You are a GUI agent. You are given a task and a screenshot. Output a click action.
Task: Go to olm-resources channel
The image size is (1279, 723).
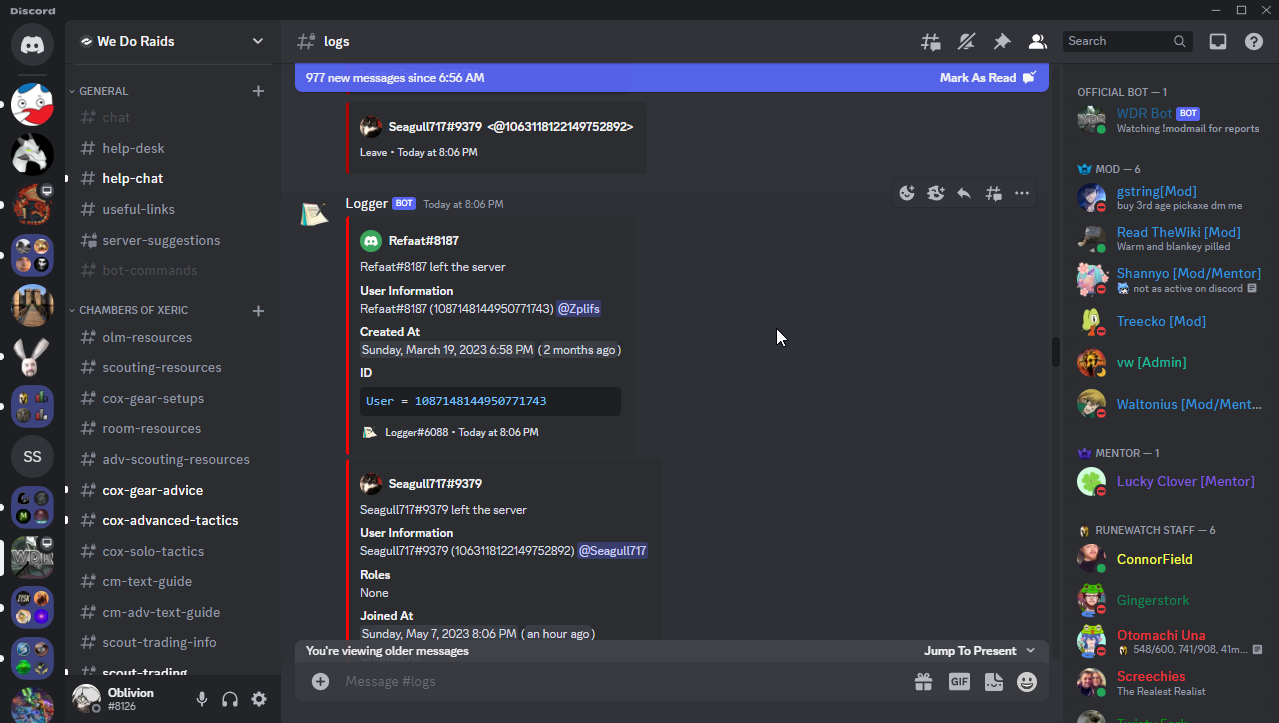point(172,337)
